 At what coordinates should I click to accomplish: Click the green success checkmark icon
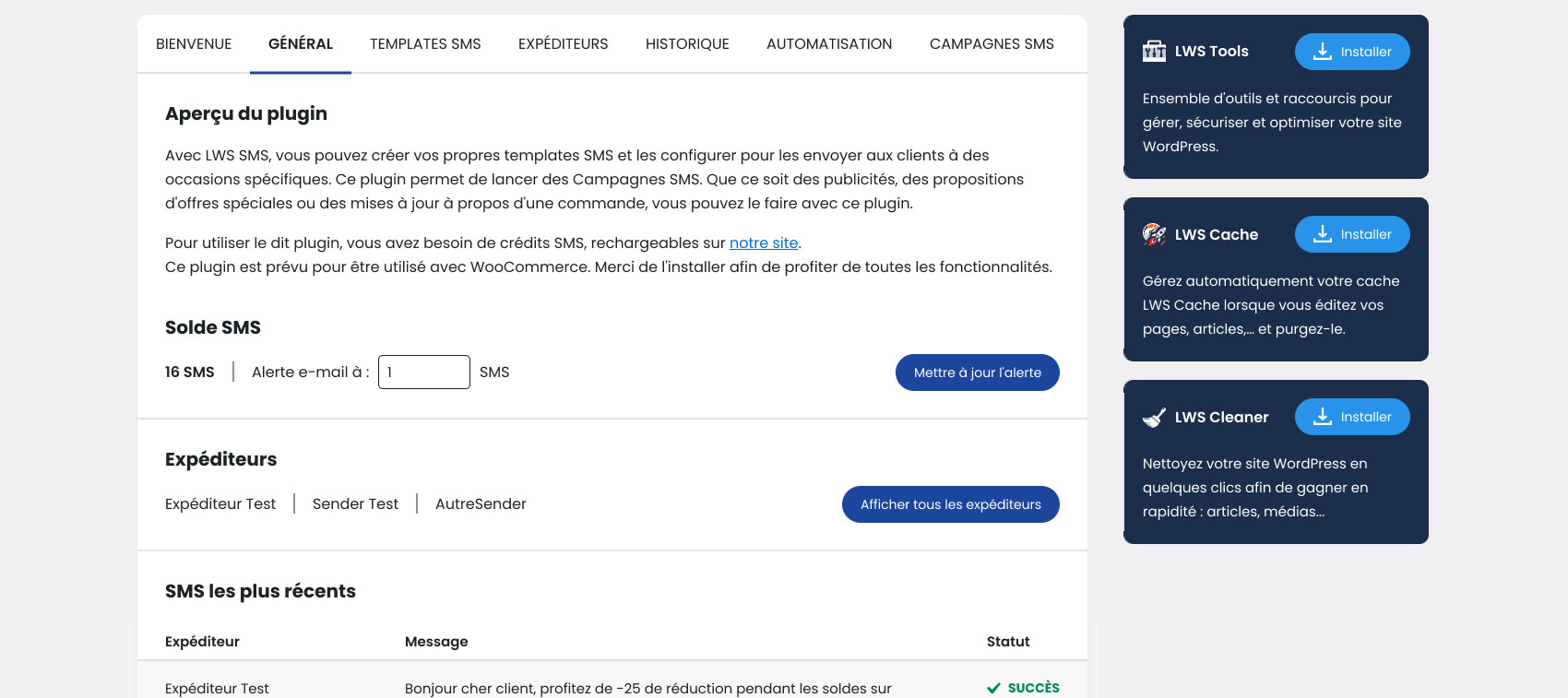(x=993, y=688)
